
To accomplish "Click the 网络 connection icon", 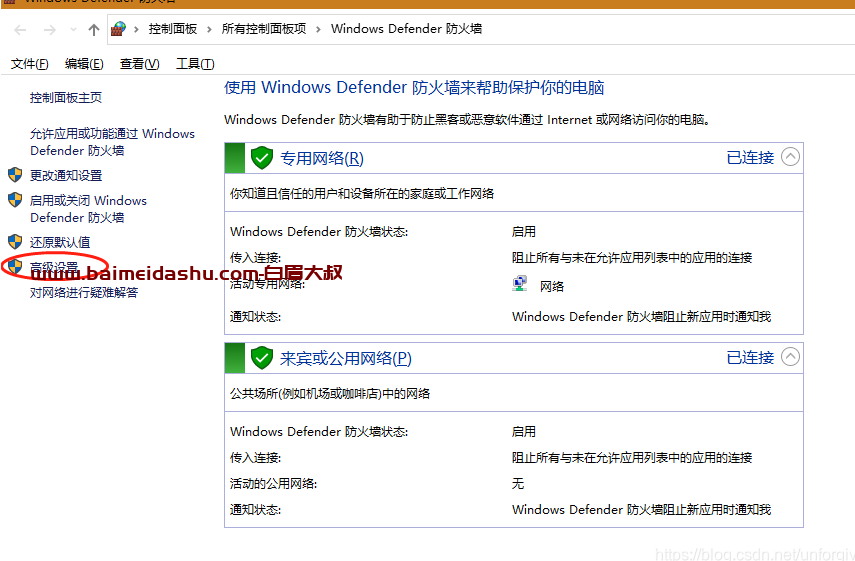I will point(520,285).
